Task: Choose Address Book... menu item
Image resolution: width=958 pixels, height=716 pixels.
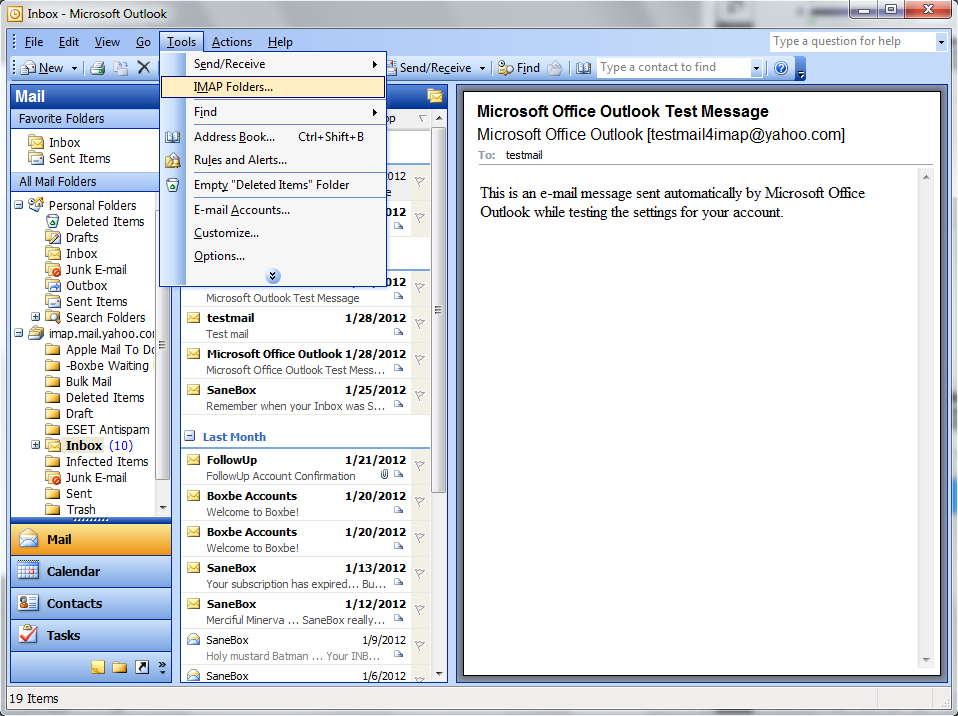Action: pyautogui.click(x=273, y=137)
